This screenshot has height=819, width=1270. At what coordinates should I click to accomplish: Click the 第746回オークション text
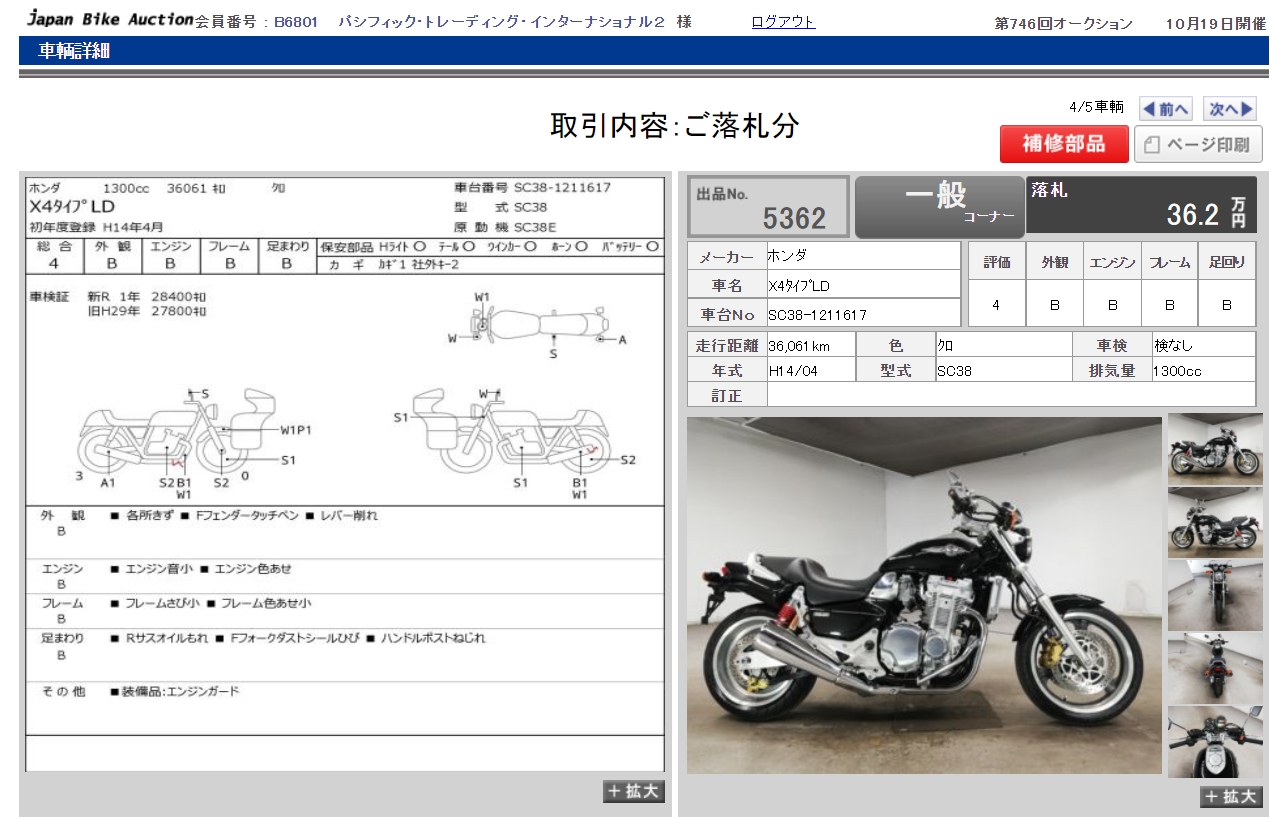(x=1064, y=23)
